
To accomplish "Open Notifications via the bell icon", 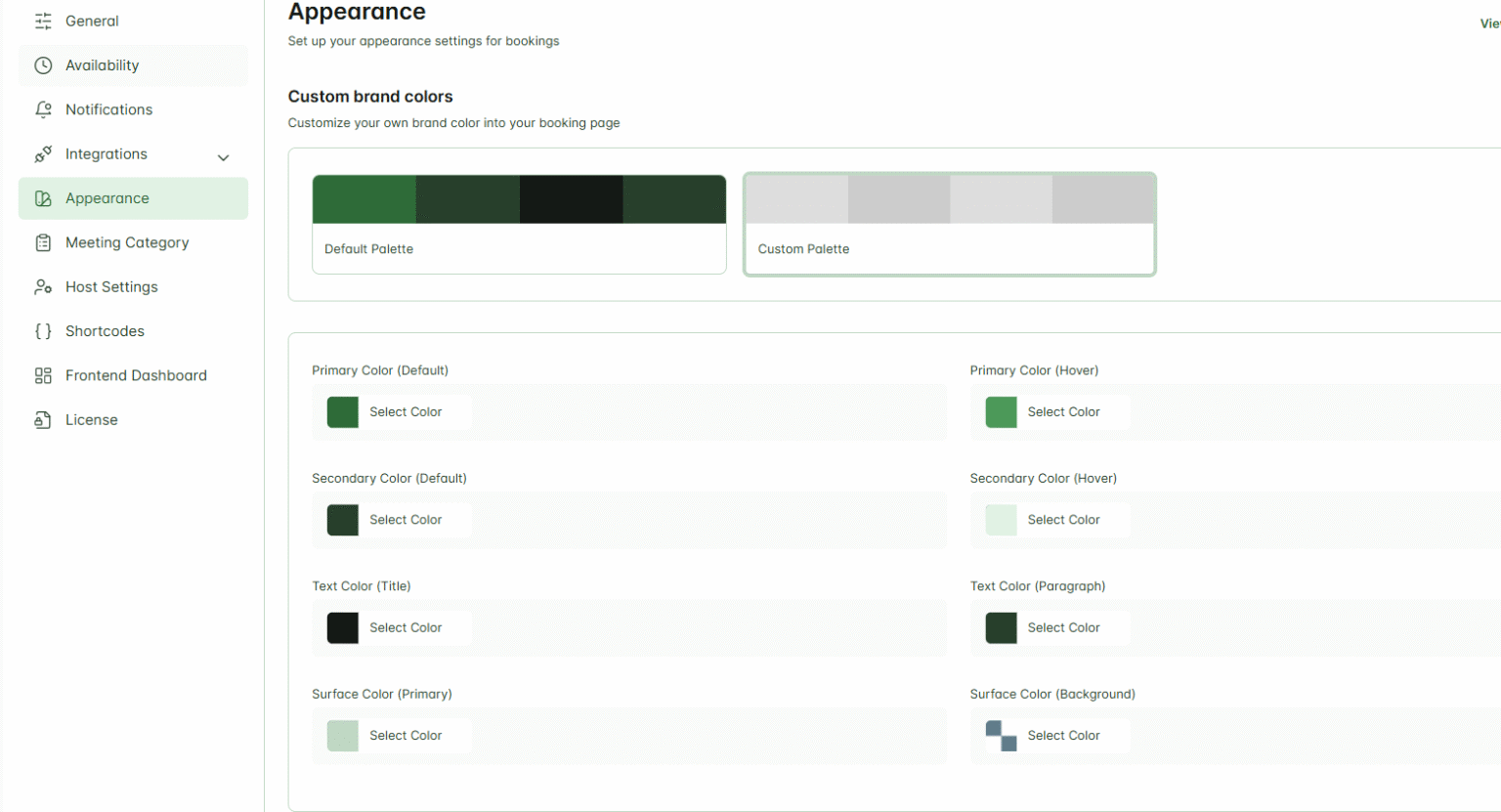I will pos(43,109).
